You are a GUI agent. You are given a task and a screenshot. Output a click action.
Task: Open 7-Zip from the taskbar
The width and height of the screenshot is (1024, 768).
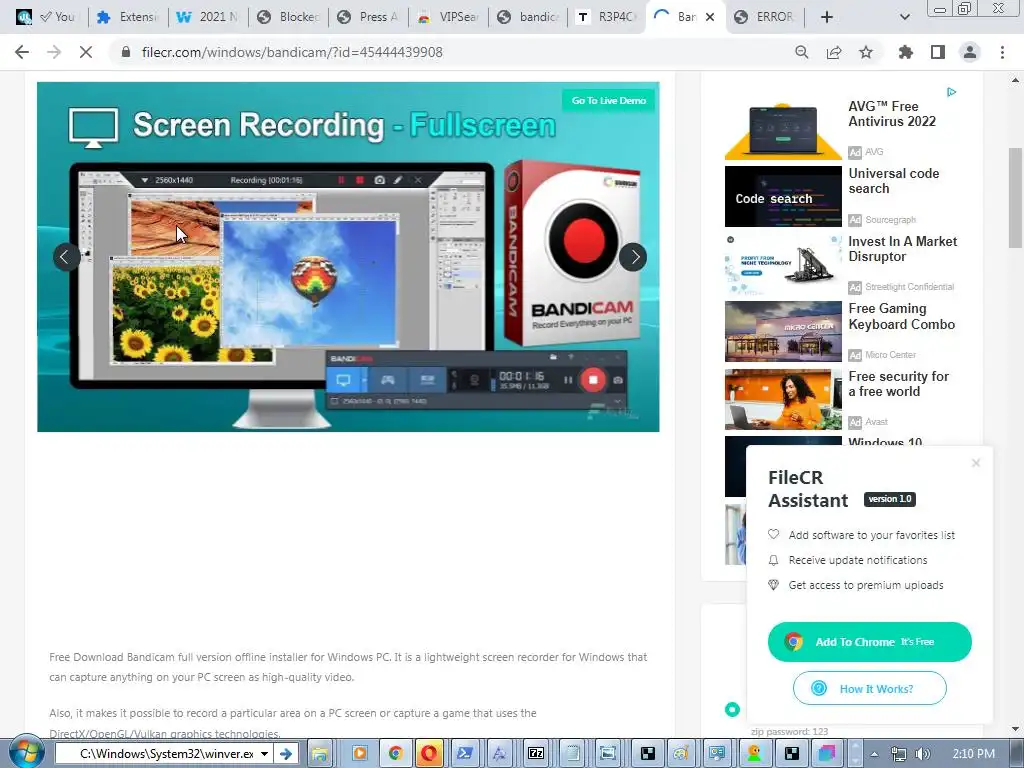[536, 754]
